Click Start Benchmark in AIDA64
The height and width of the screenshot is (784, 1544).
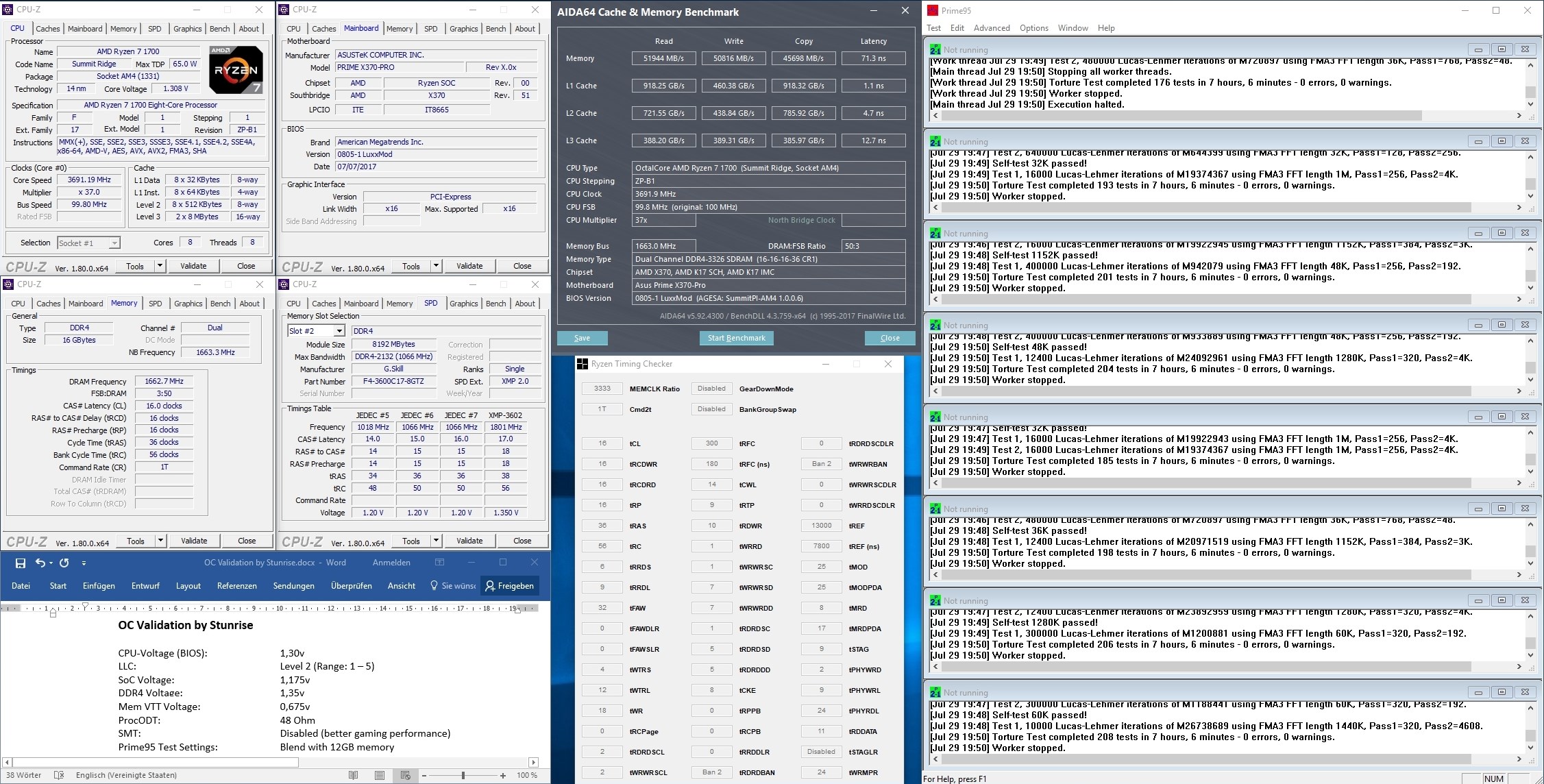pyautogui.click(x=736, y=338)
